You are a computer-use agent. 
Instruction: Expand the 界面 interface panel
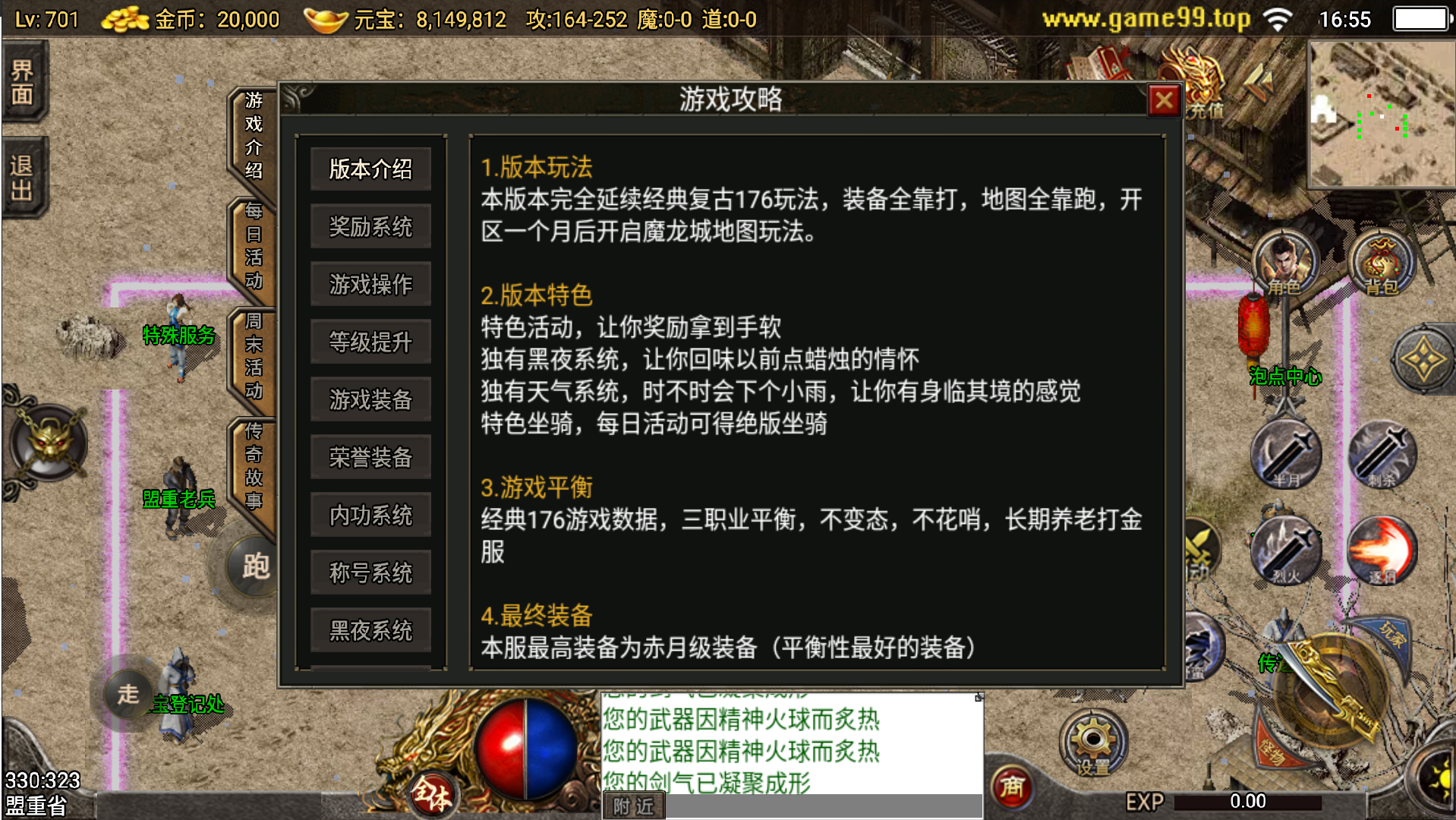(x=24, y=82)
